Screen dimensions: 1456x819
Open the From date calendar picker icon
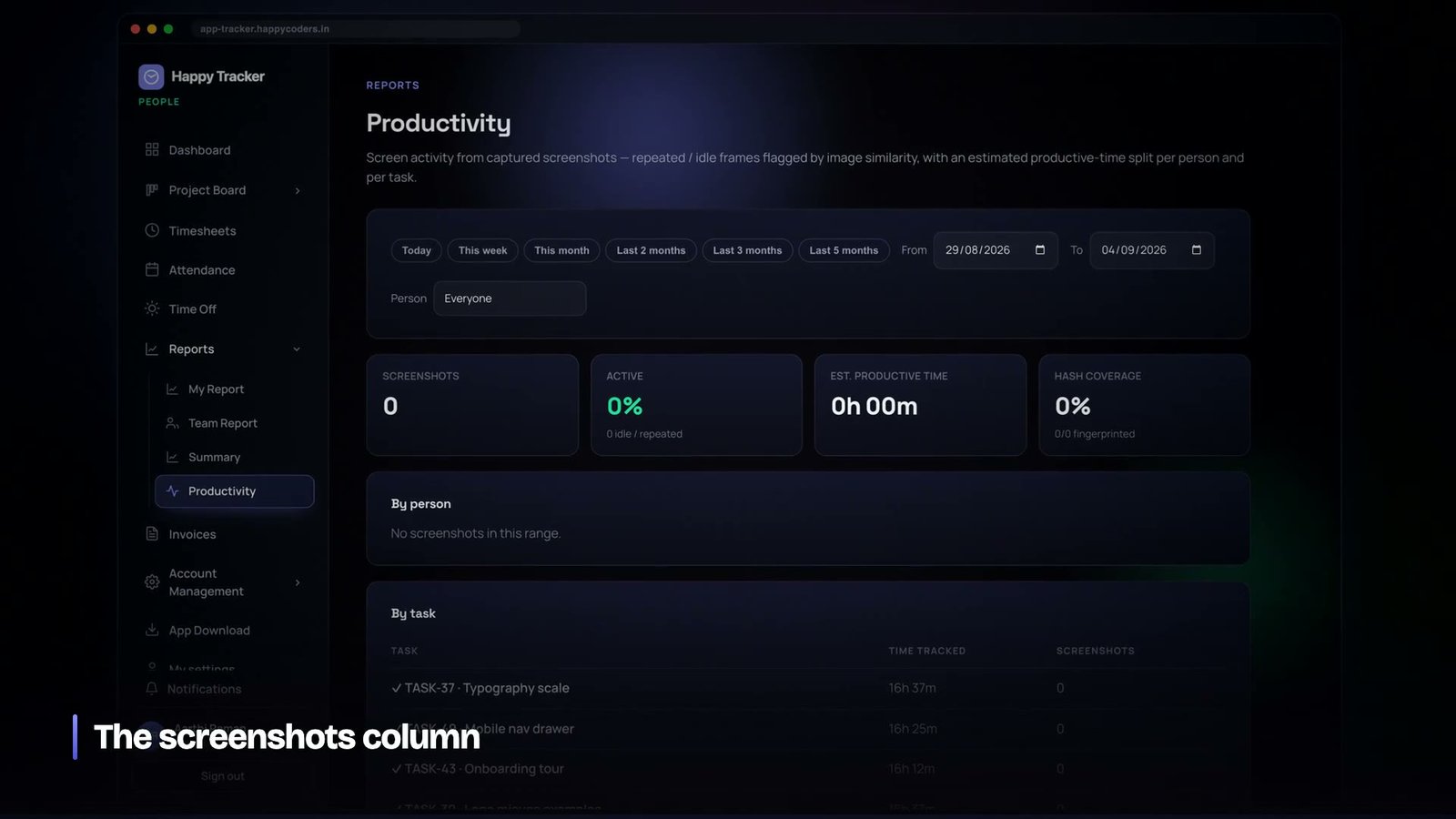pos(1040,249)
